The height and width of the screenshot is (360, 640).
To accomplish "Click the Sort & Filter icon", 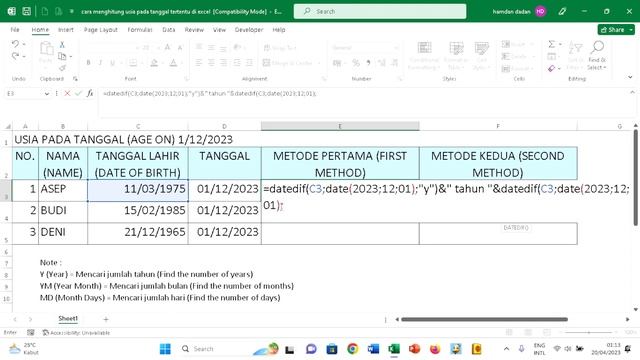I will [575, 56].
